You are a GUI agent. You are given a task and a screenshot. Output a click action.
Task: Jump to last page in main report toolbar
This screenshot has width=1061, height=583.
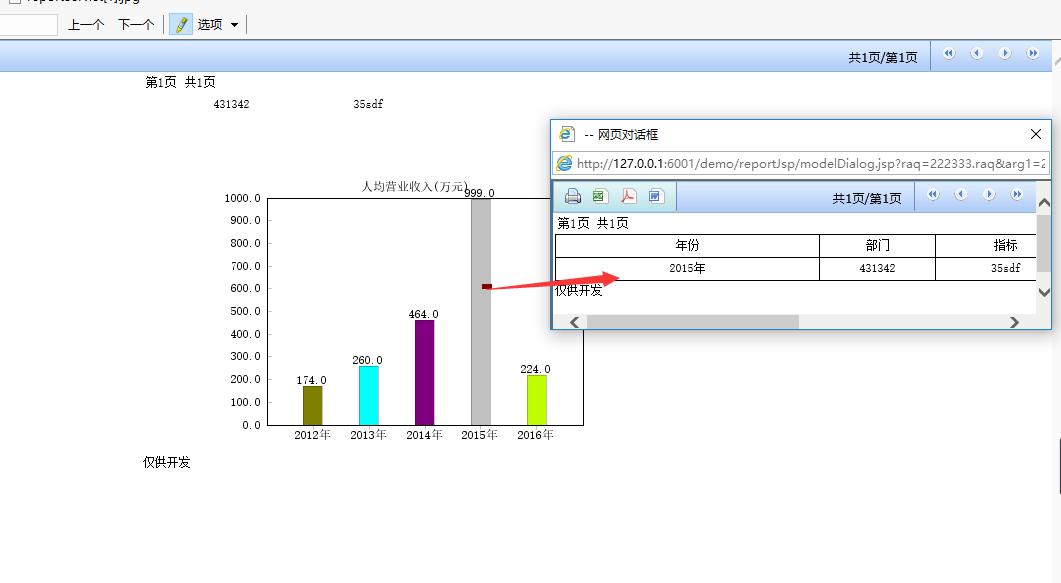(1033, 53)
